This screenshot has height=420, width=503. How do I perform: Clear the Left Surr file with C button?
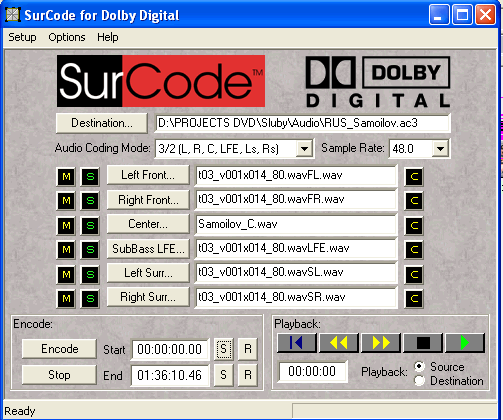[x=414, y=274]
